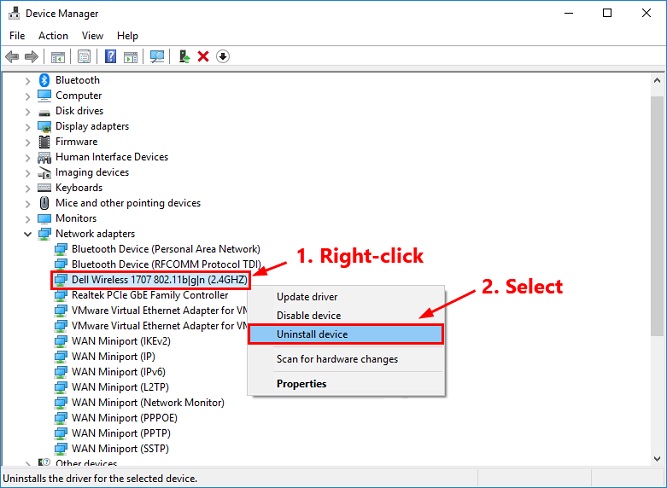The width and height of the screenshot is (667, 488).
Task: Select WAN Miniport (IKEv2)
Action: click(121, 341)
